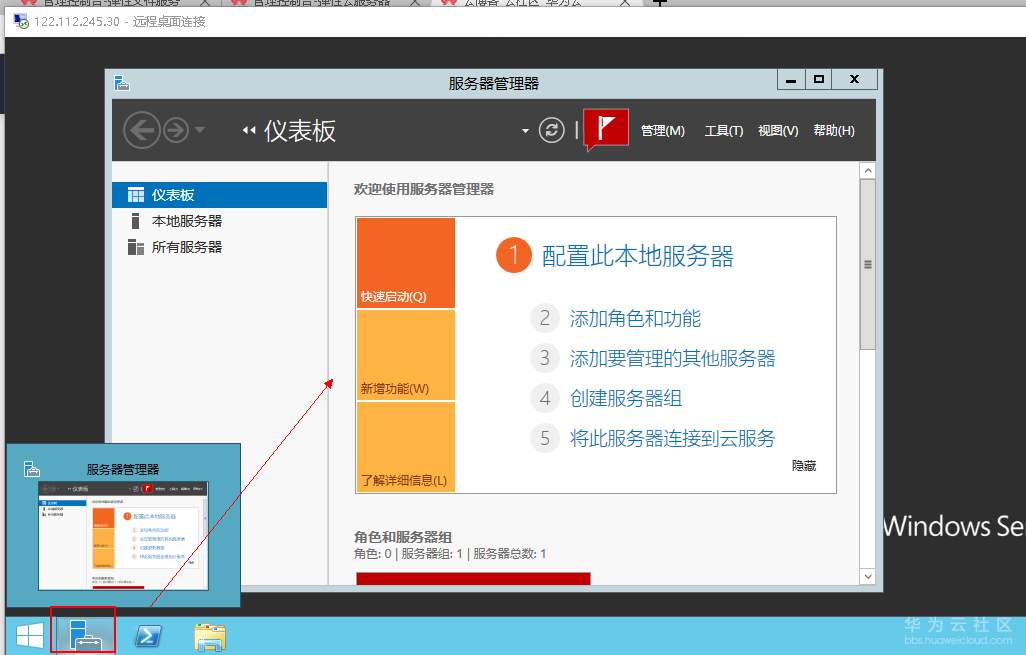This screenshot has width=1026, height=655.
Task: Open the 管理(M) menu
Action: 663,130
